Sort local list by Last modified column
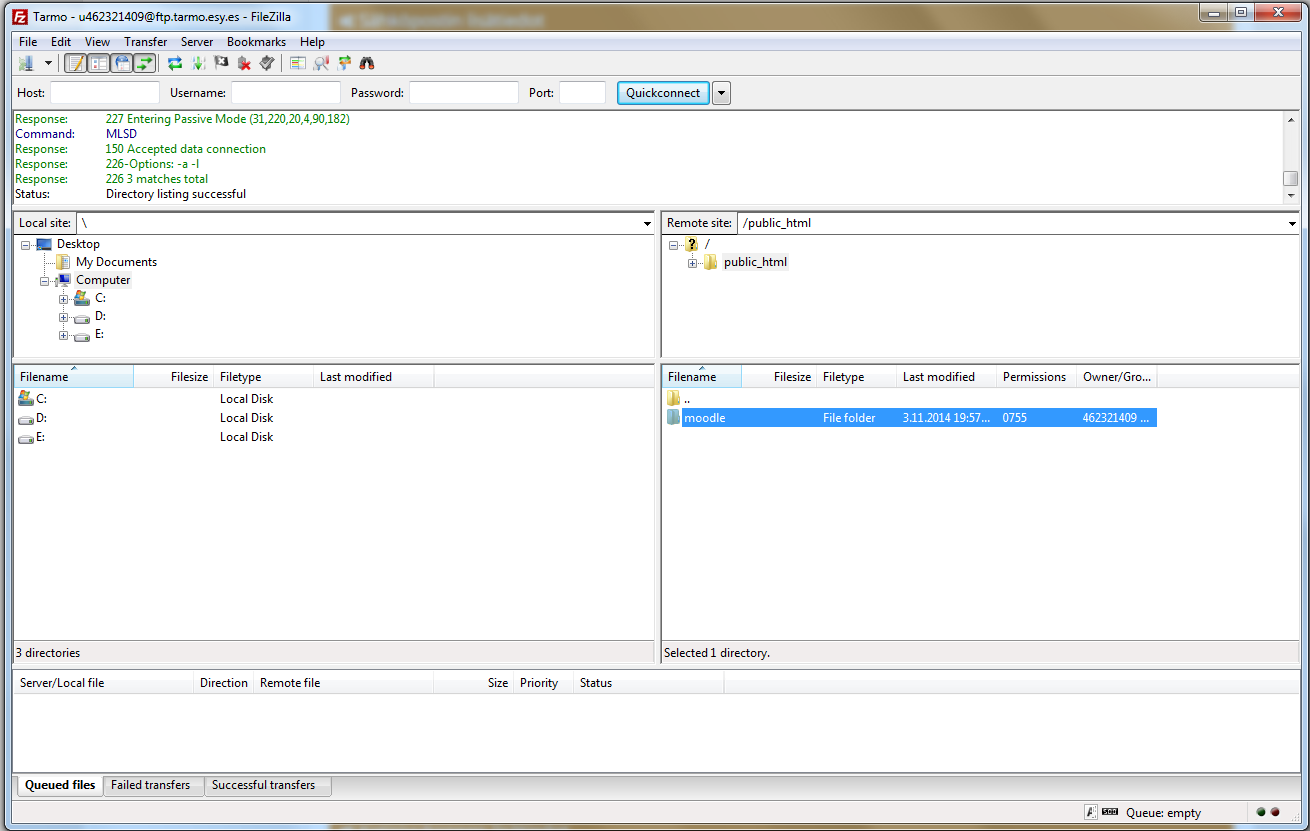Image resolution: width=1310 pixels, height=831 pixels. 374,377
